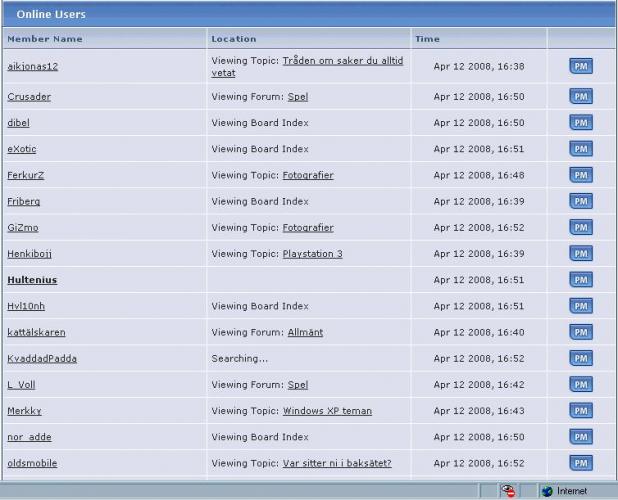Visit the Allmänt forum link

(305, 332)
